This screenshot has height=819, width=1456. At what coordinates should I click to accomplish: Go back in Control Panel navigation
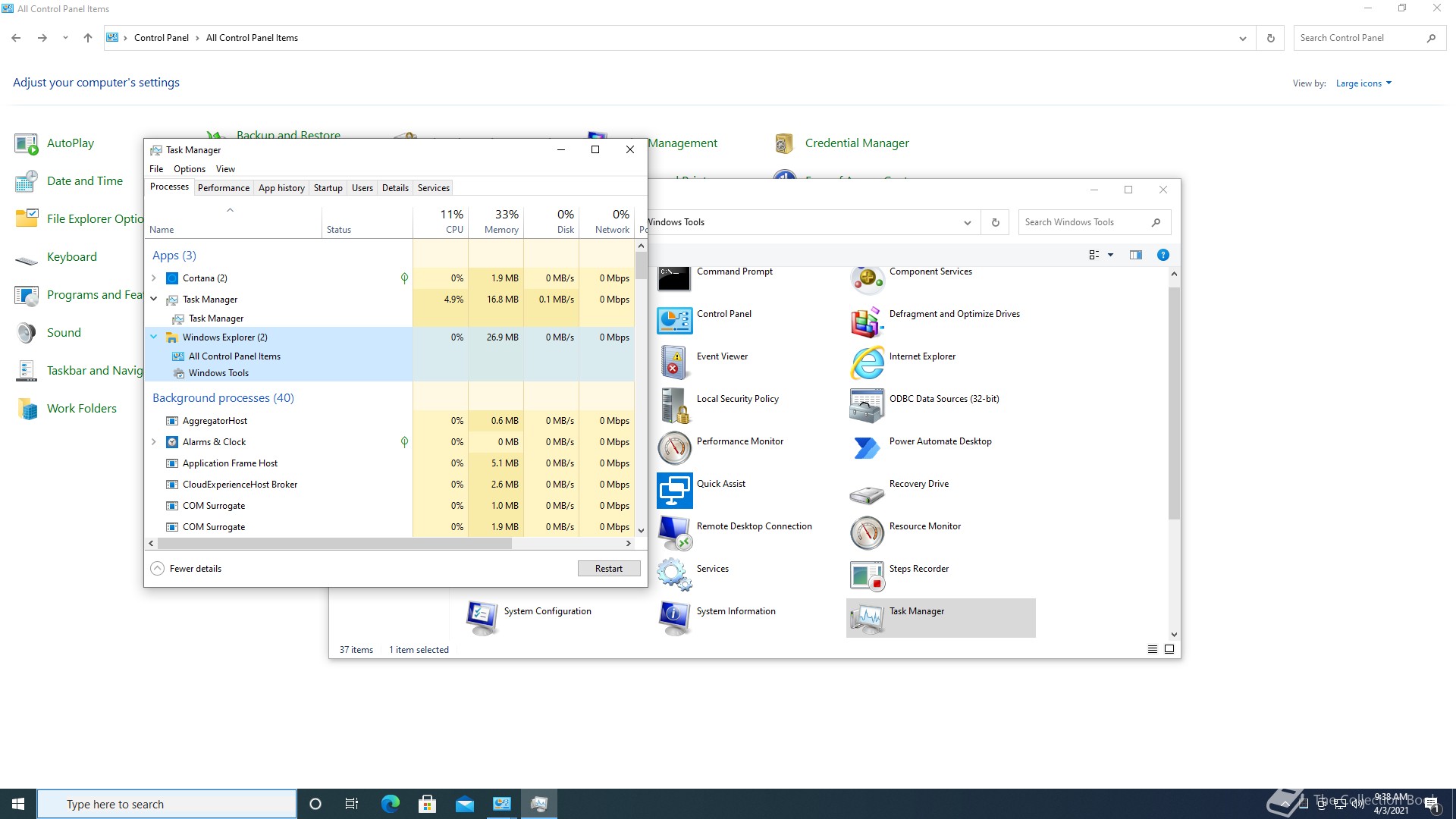click(16, 38)
